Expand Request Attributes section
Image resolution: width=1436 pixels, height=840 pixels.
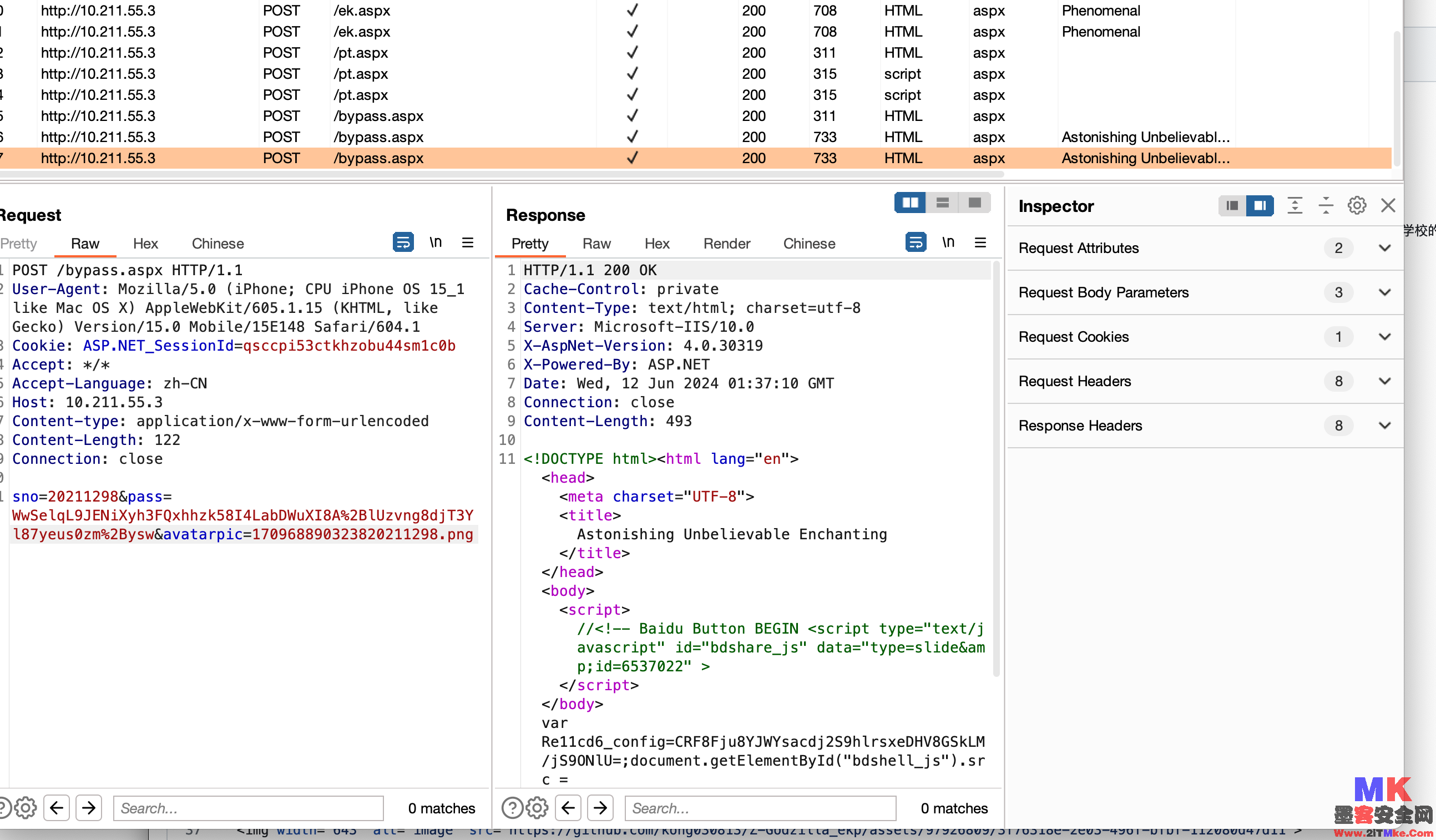click(1385, 248)
